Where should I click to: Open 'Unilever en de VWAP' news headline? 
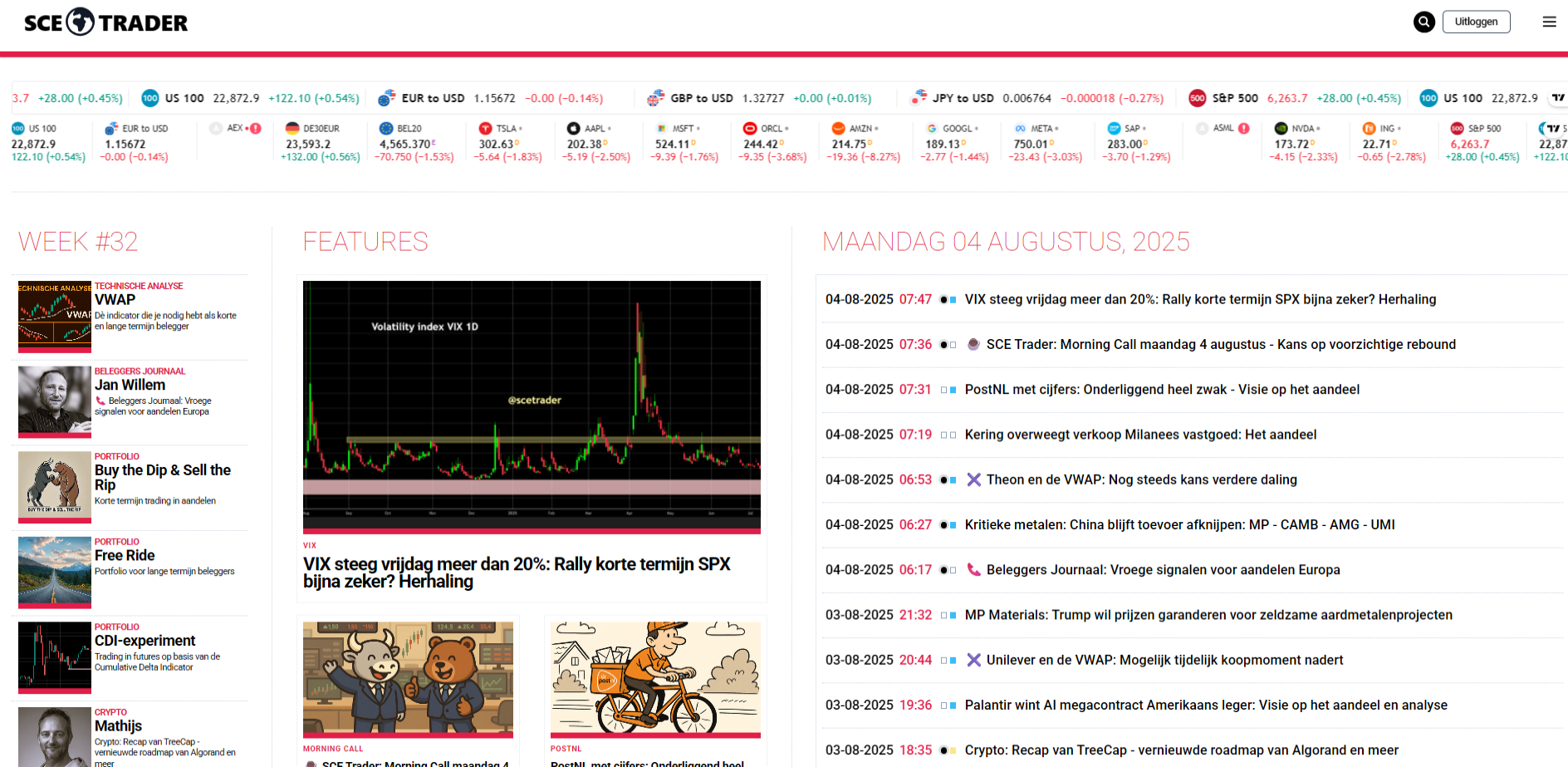pyautogui.click(x=1164, y=660)
